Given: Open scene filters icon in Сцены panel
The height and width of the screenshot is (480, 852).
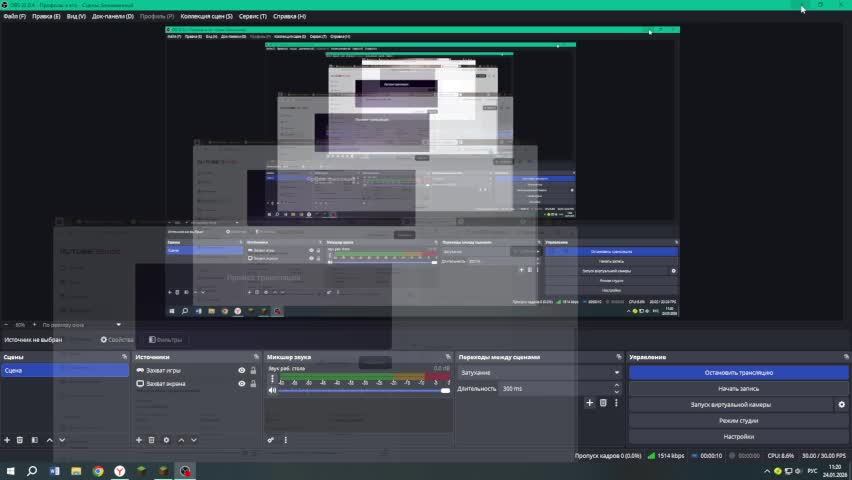Looking at the screenshot, I should pos(35,440).
